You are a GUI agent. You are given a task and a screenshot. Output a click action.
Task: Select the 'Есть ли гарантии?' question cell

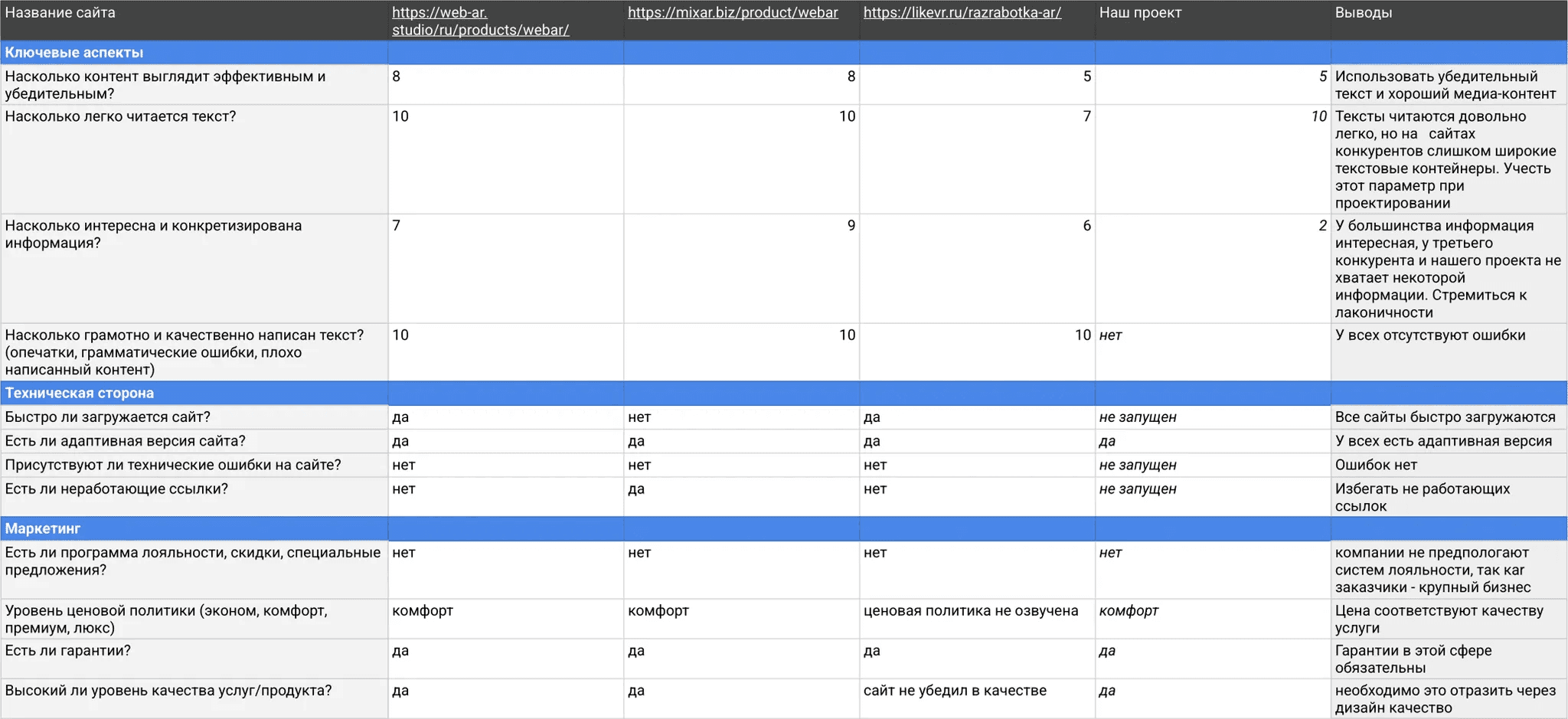tap(68, 651)
